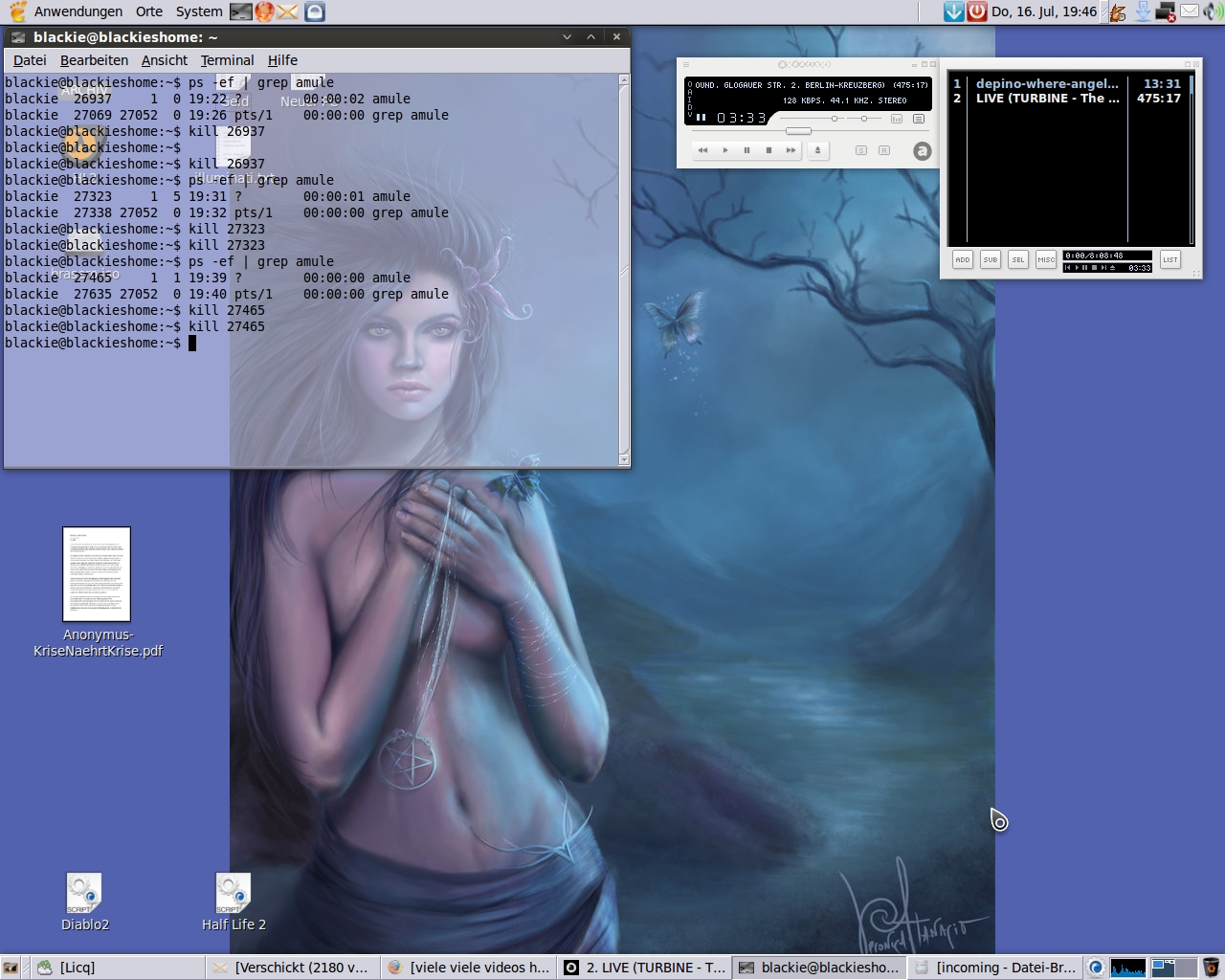Click the terminal window vertical scrollbar
Viewport: 1225px width, 980px height.
pyautogui.click(x=624, y=270)
